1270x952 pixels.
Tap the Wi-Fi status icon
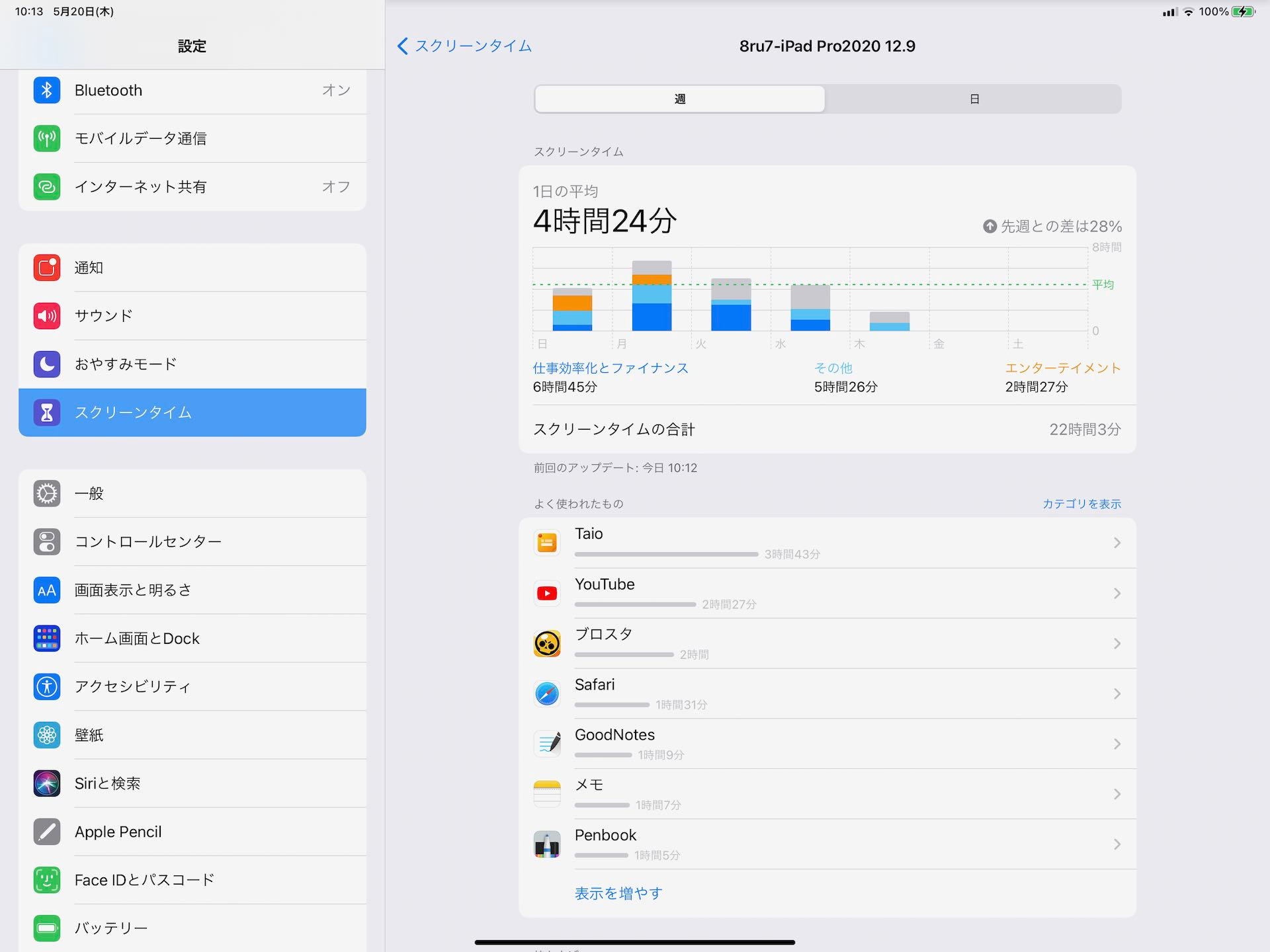point(1189,11)
